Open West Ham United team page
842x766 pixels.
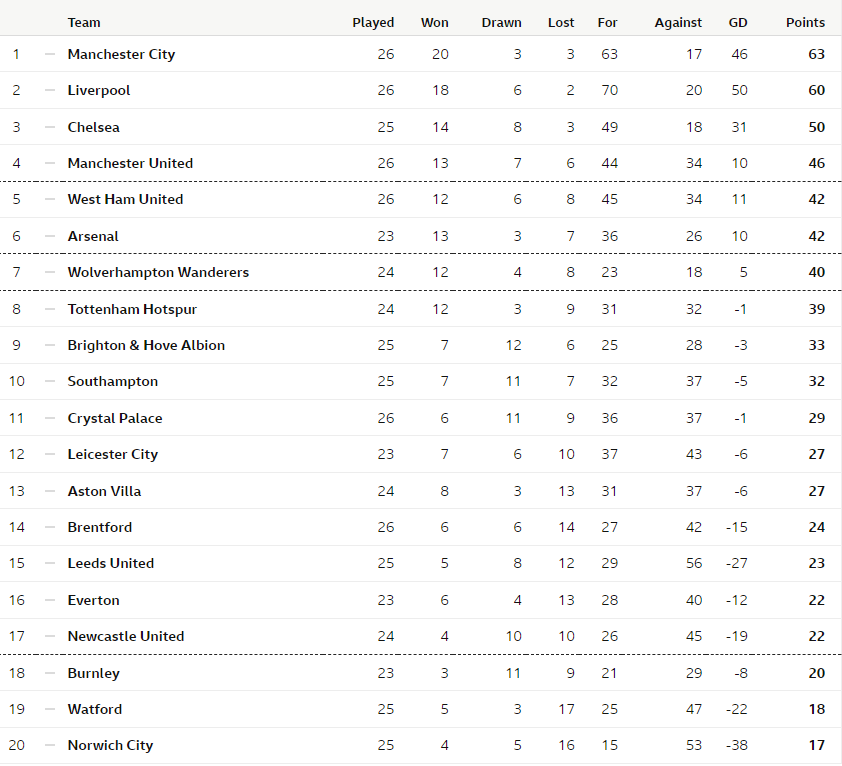(125, 199)
